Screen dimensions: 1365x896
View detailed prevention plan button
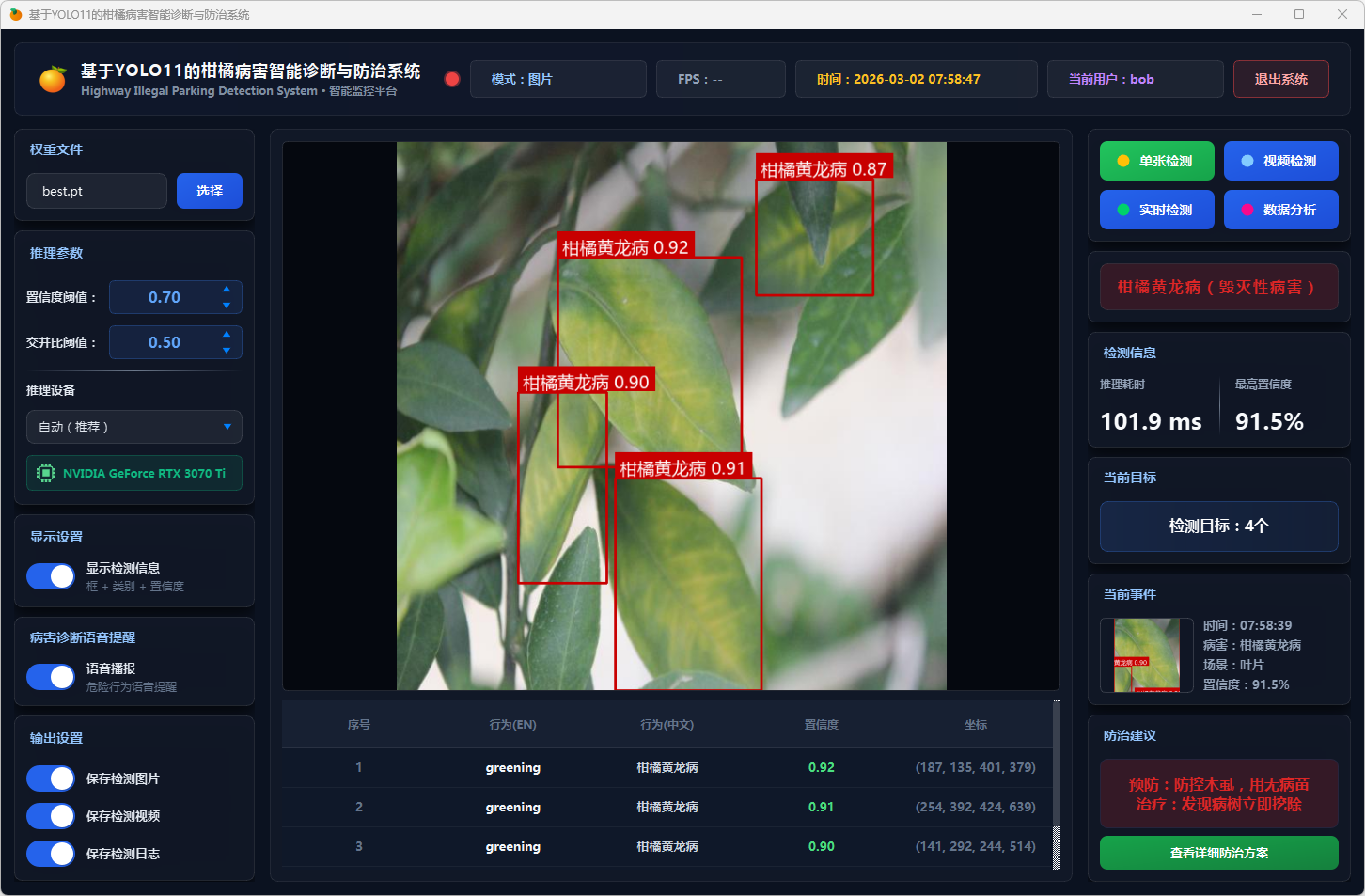point(1218,853)
